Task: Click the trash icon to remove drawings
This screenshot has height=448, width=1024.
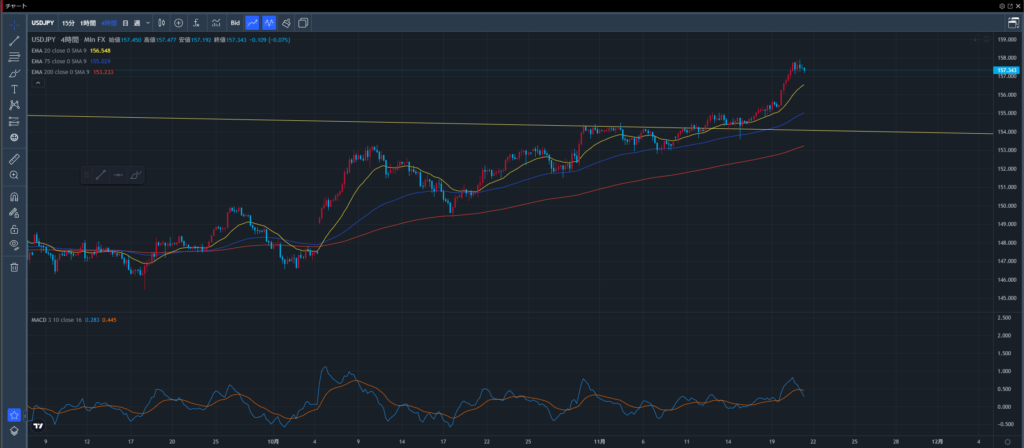Action: click(x=14, y=267)
